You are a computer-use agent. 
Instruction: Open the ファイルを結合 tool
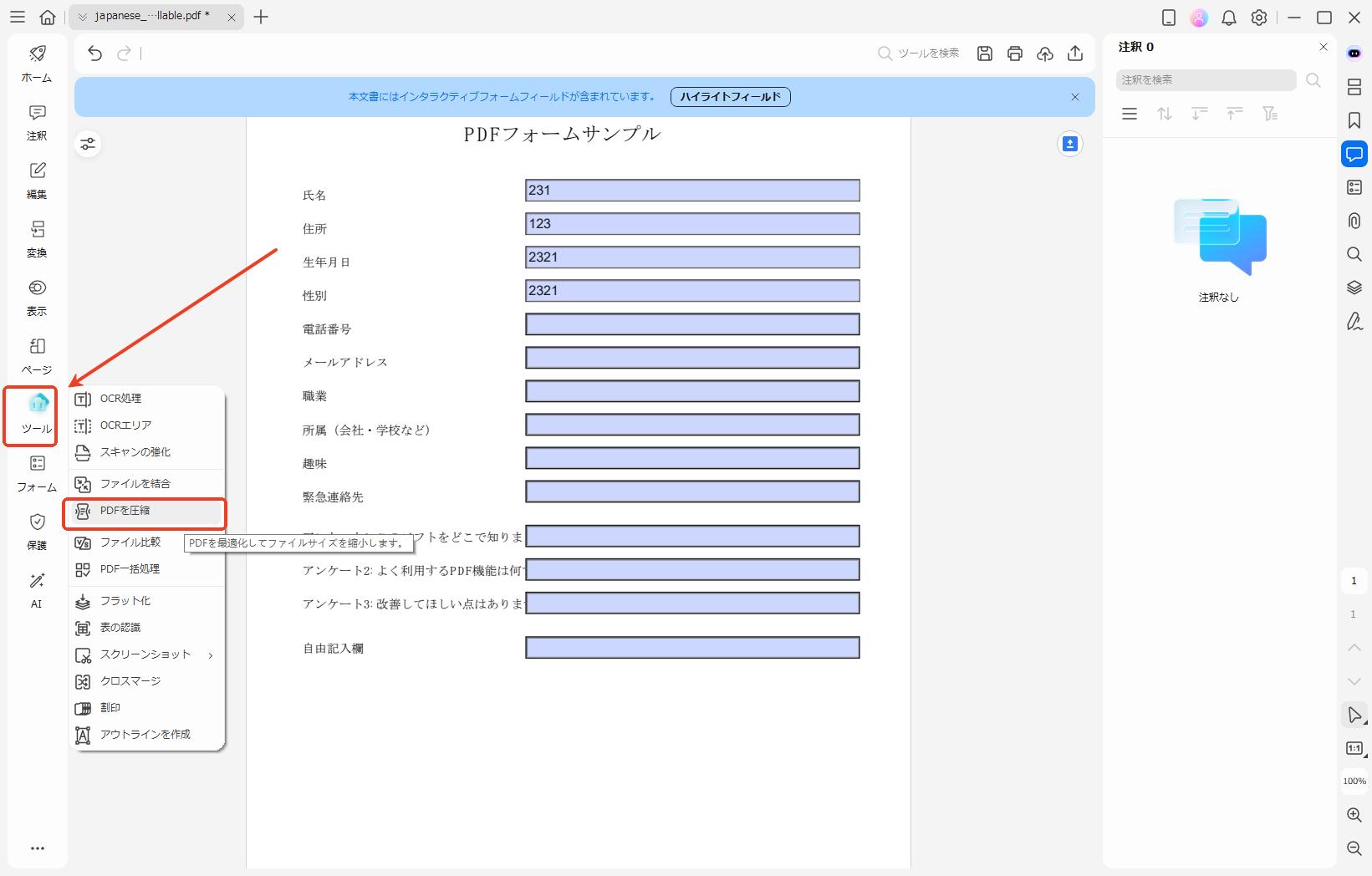click(135, 483)
